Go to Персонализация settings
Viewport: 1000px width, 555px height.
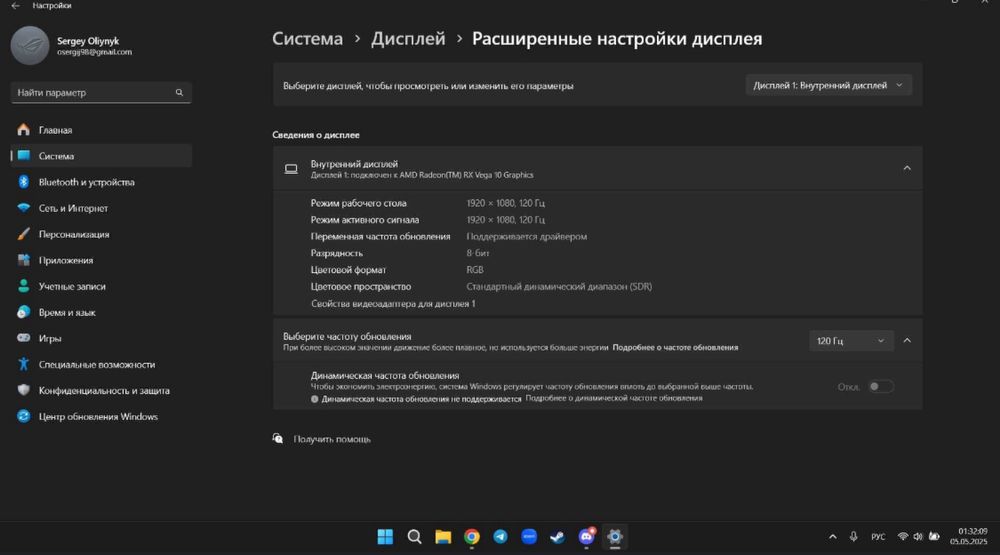[x=101, y=234]
